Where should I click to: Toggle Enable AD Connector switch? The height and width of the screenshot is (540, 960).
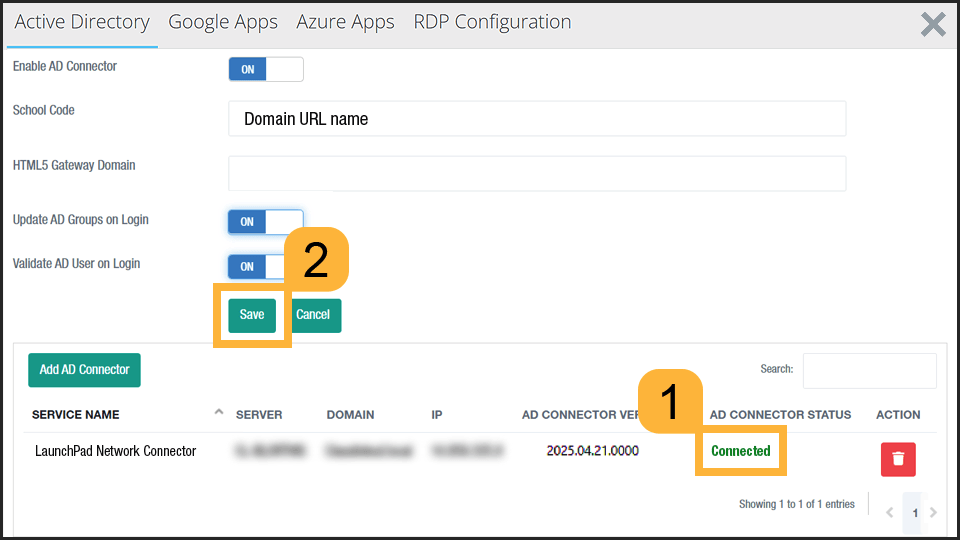tap(266, 69)
